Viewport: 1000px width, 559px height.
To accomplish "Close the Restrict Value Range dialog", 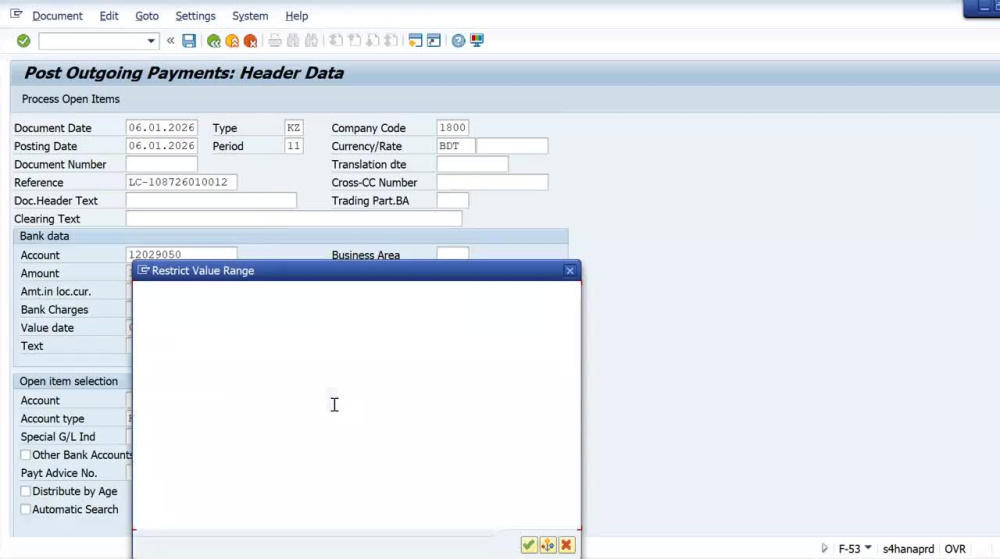I will (x=570, y=271).
